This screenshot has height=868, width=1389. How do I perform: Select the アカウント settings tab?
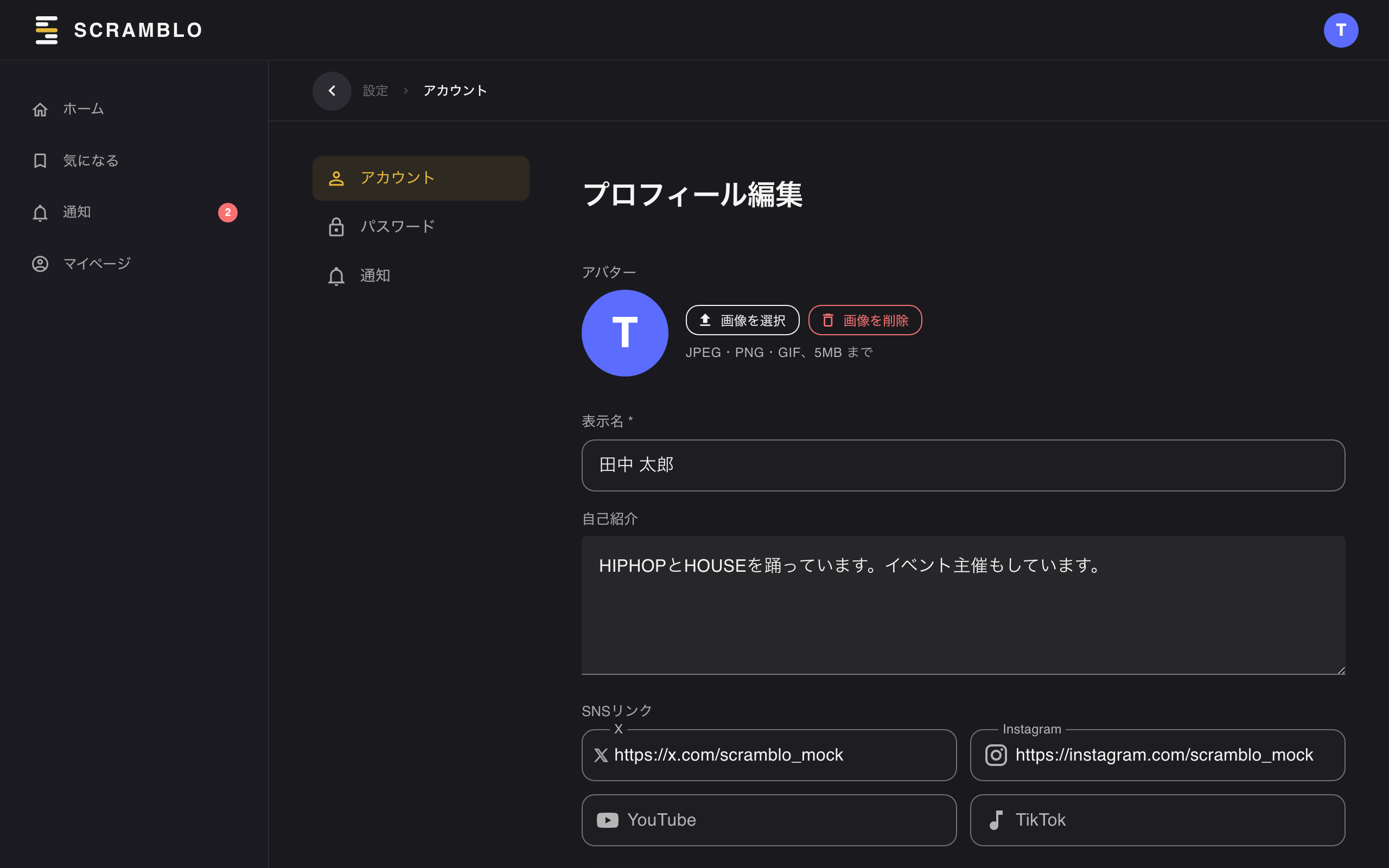coord(420,178)
